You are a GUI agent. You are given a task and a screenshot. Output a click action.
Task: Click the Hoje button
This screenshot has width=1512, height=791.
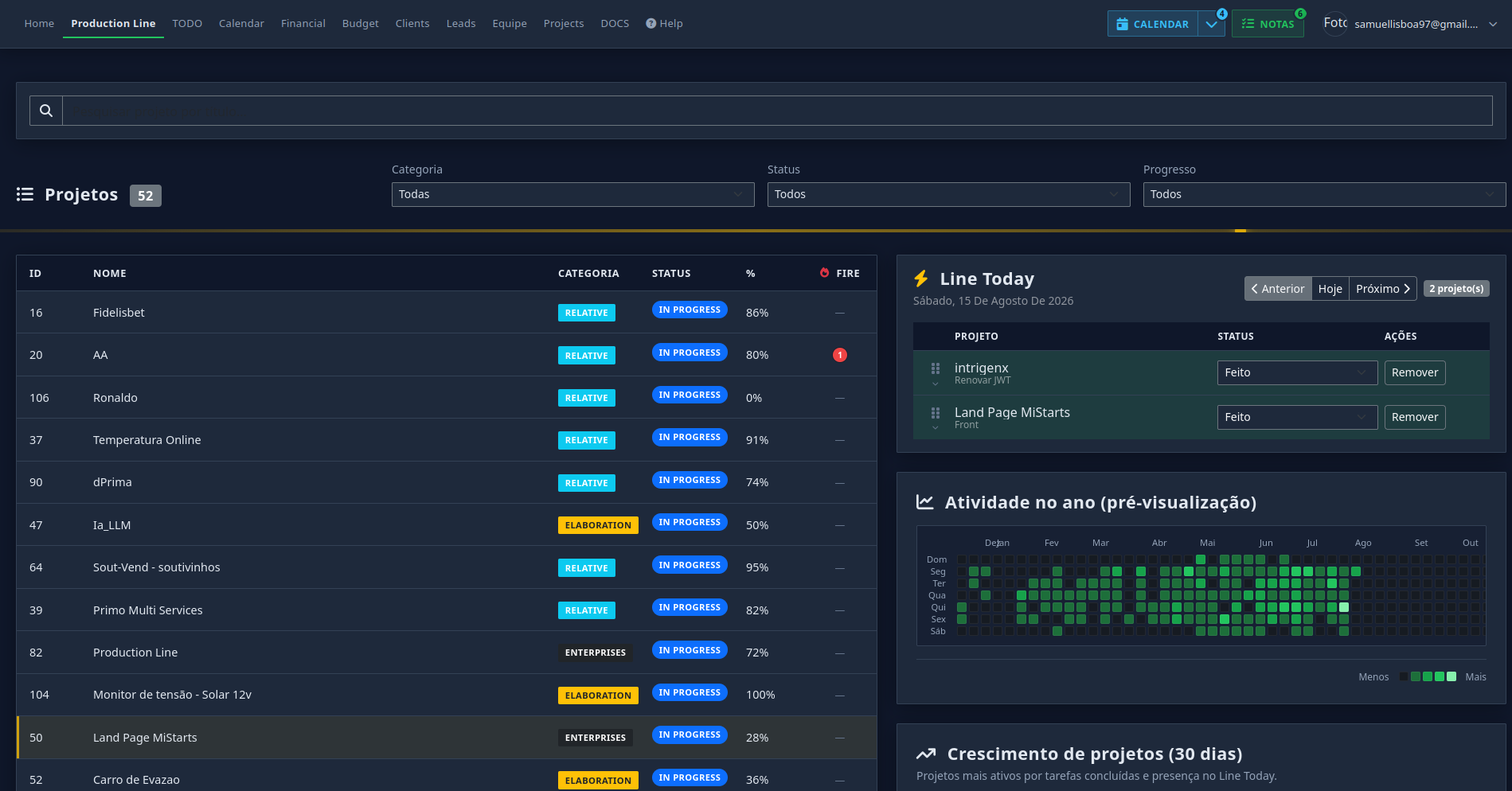click(1330, 288)
